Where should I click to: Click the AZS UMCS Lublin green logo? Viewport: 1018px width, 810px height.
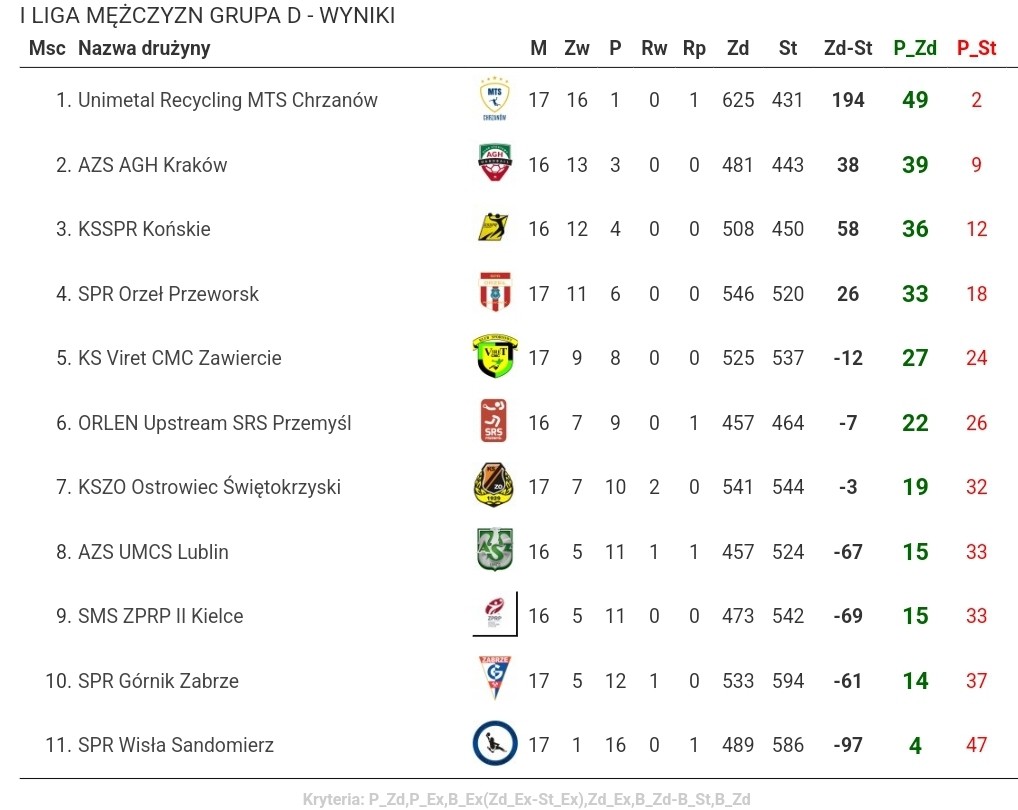495,550
